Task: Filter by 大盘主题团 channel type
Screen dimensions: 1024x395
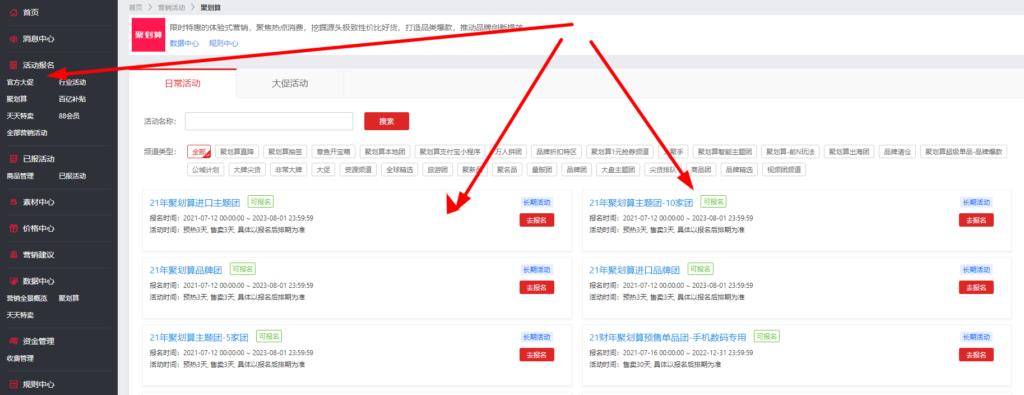Action: click(x=617, y=170)
